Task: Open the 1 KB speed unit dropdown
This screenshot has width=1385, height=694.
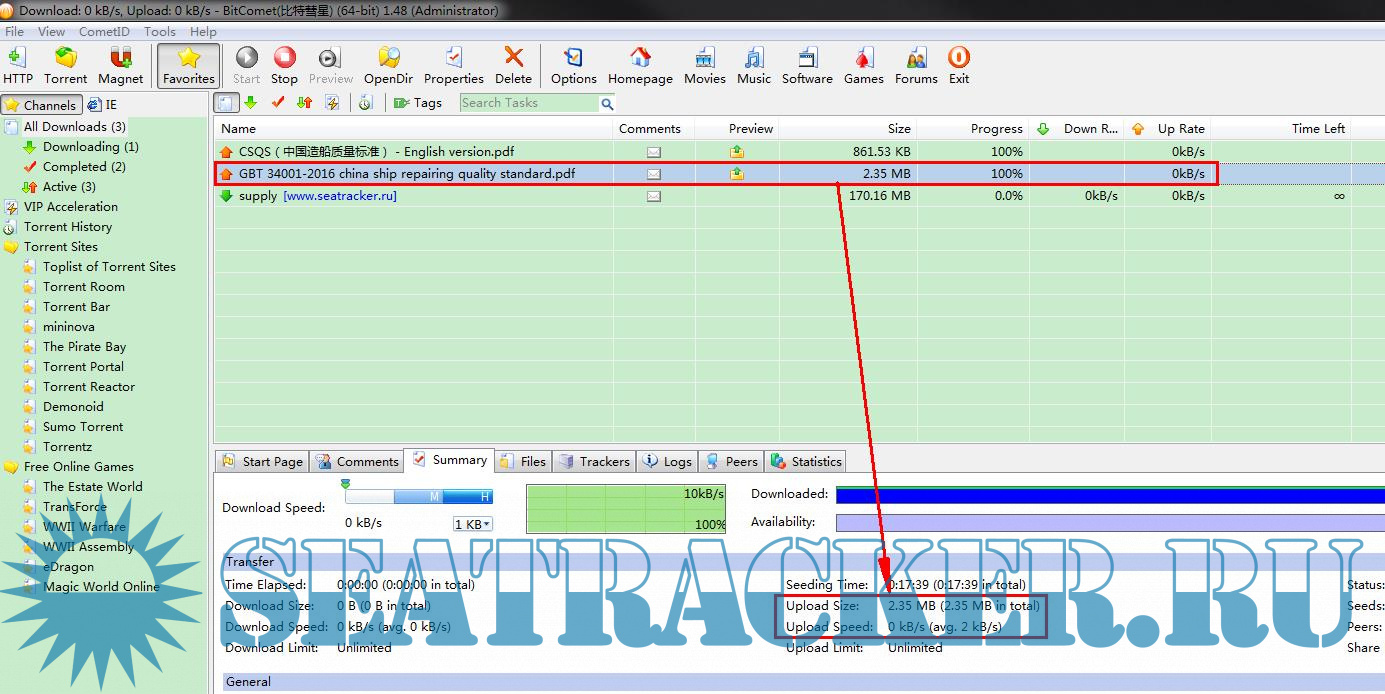Action: pos(473,524)
